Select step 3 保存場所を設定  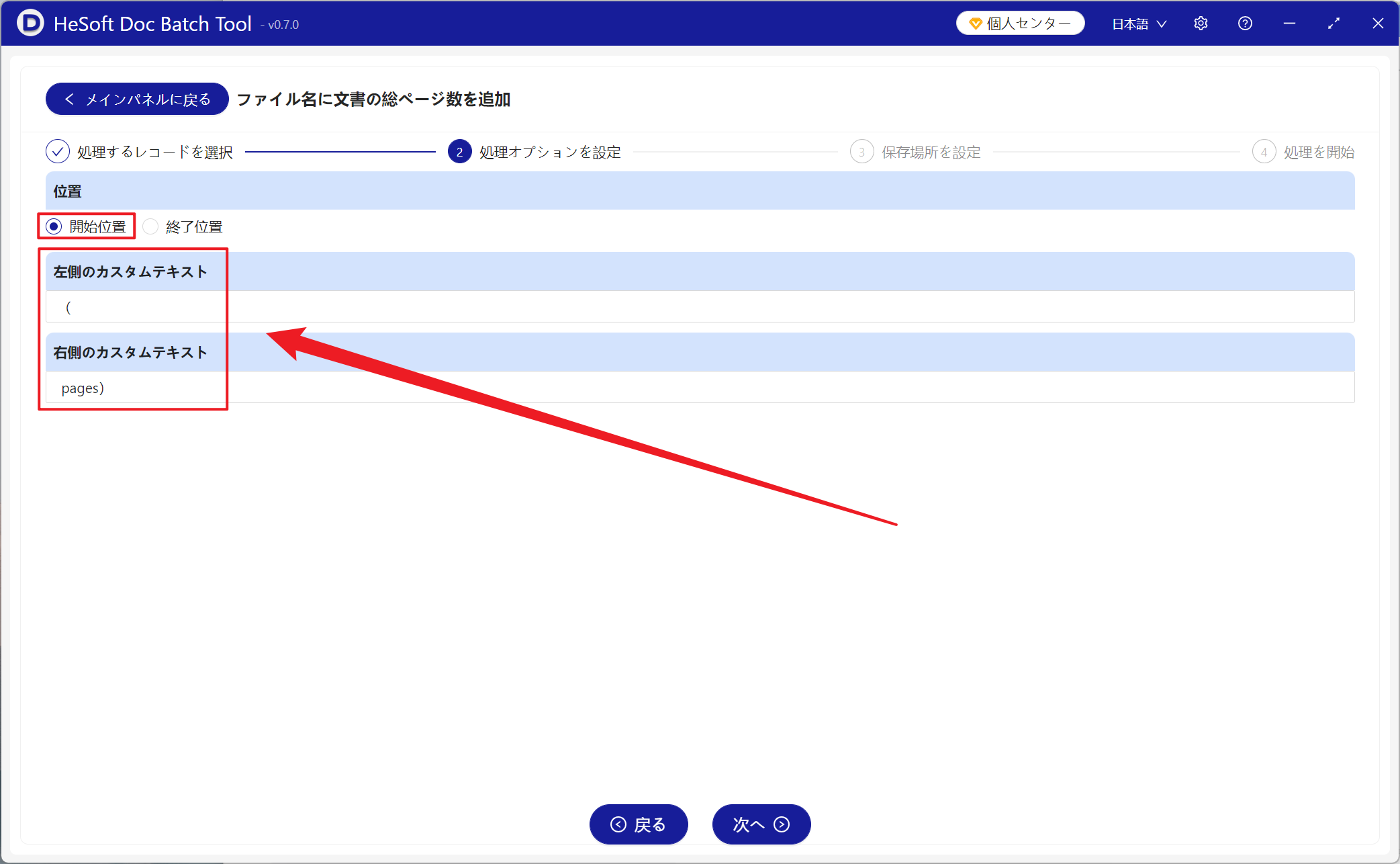[916, 152]
